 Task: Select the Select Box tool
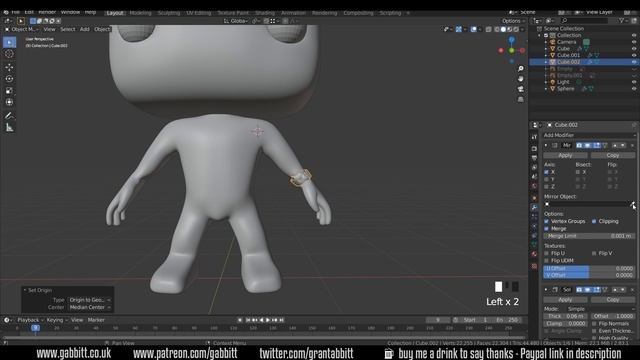(x=9, y=42)
